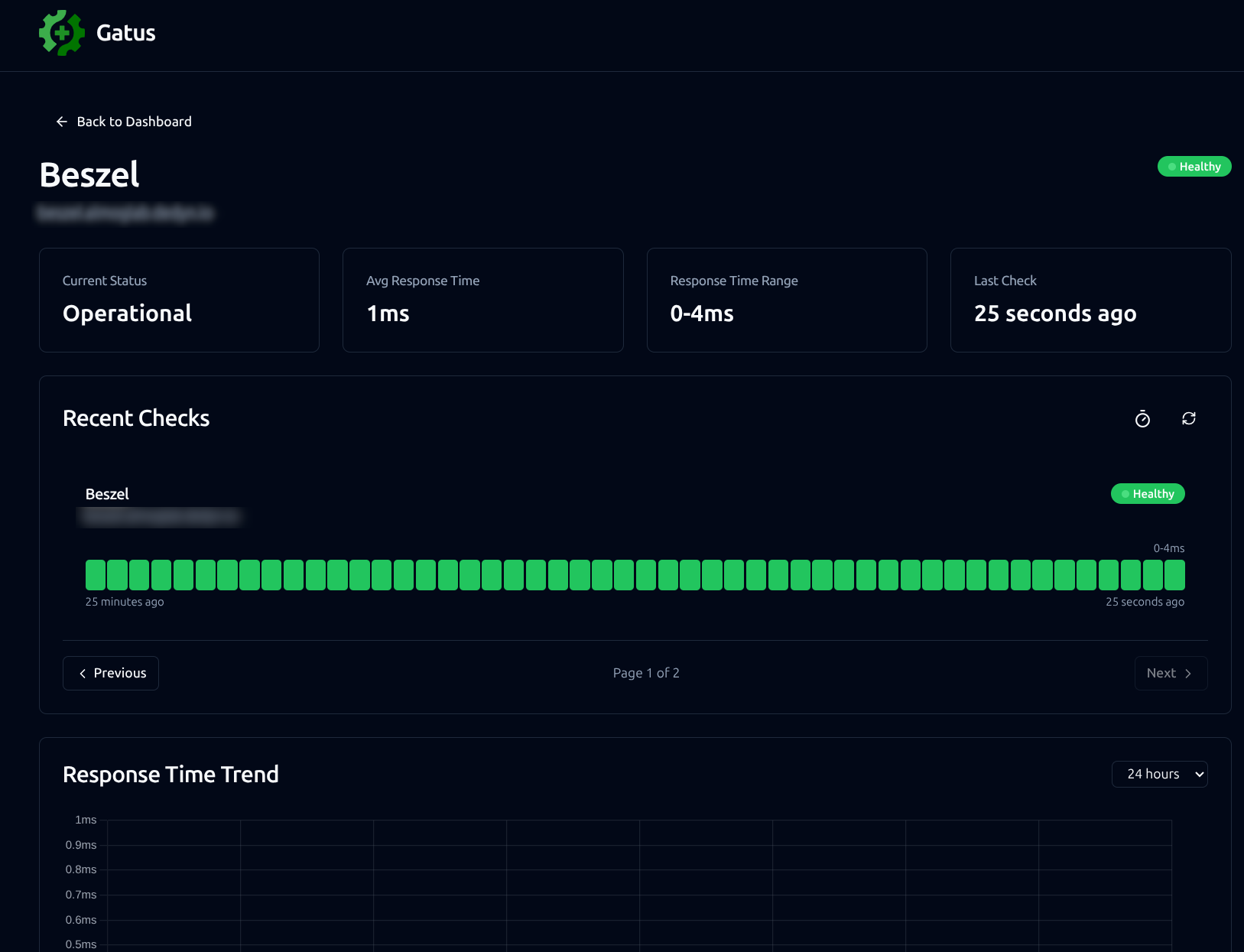Viewport: 1244px width, 952px height.
Task: Click the Last Check card
Action: [1090, 300]
